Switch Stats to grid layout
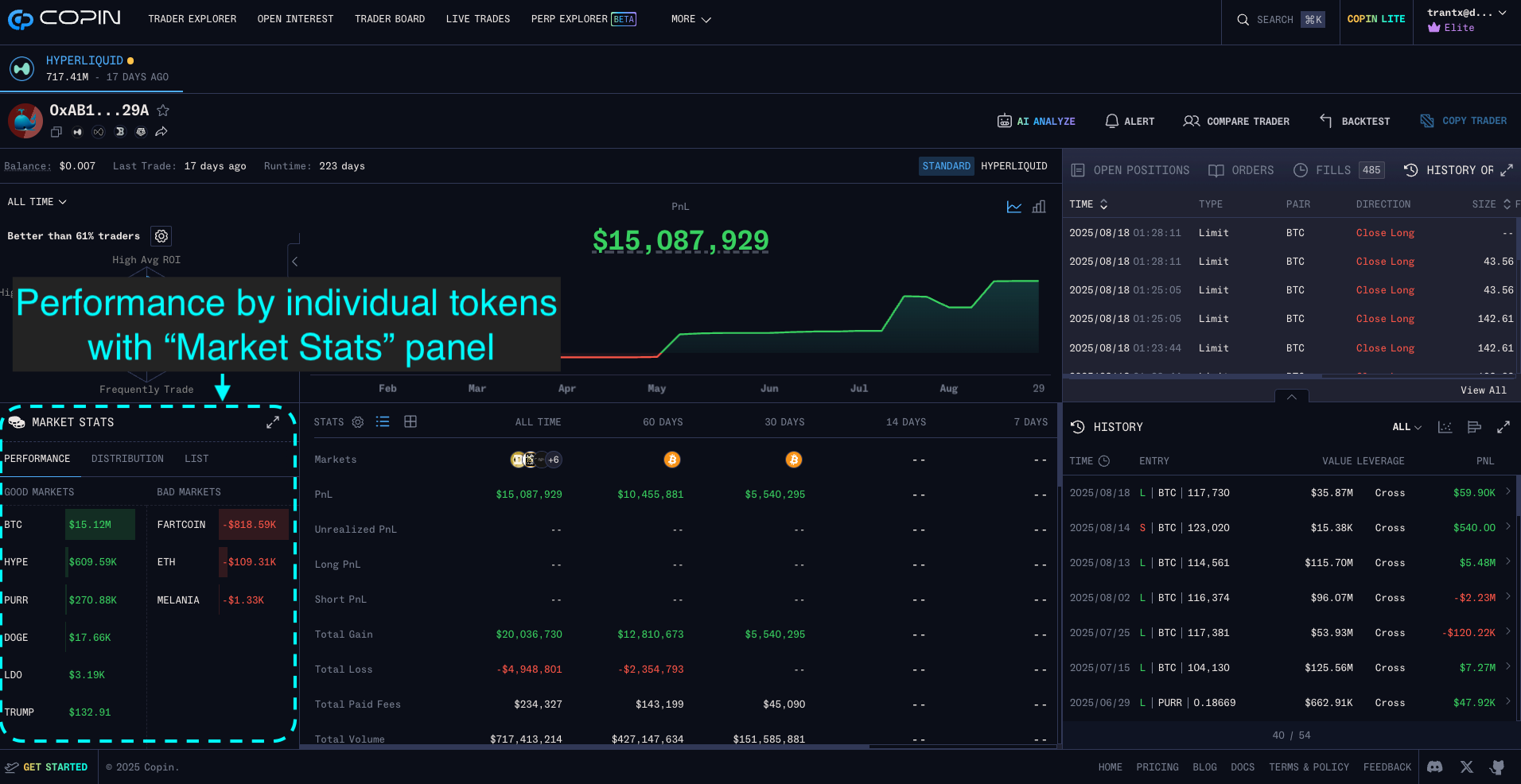 (410, 422)
